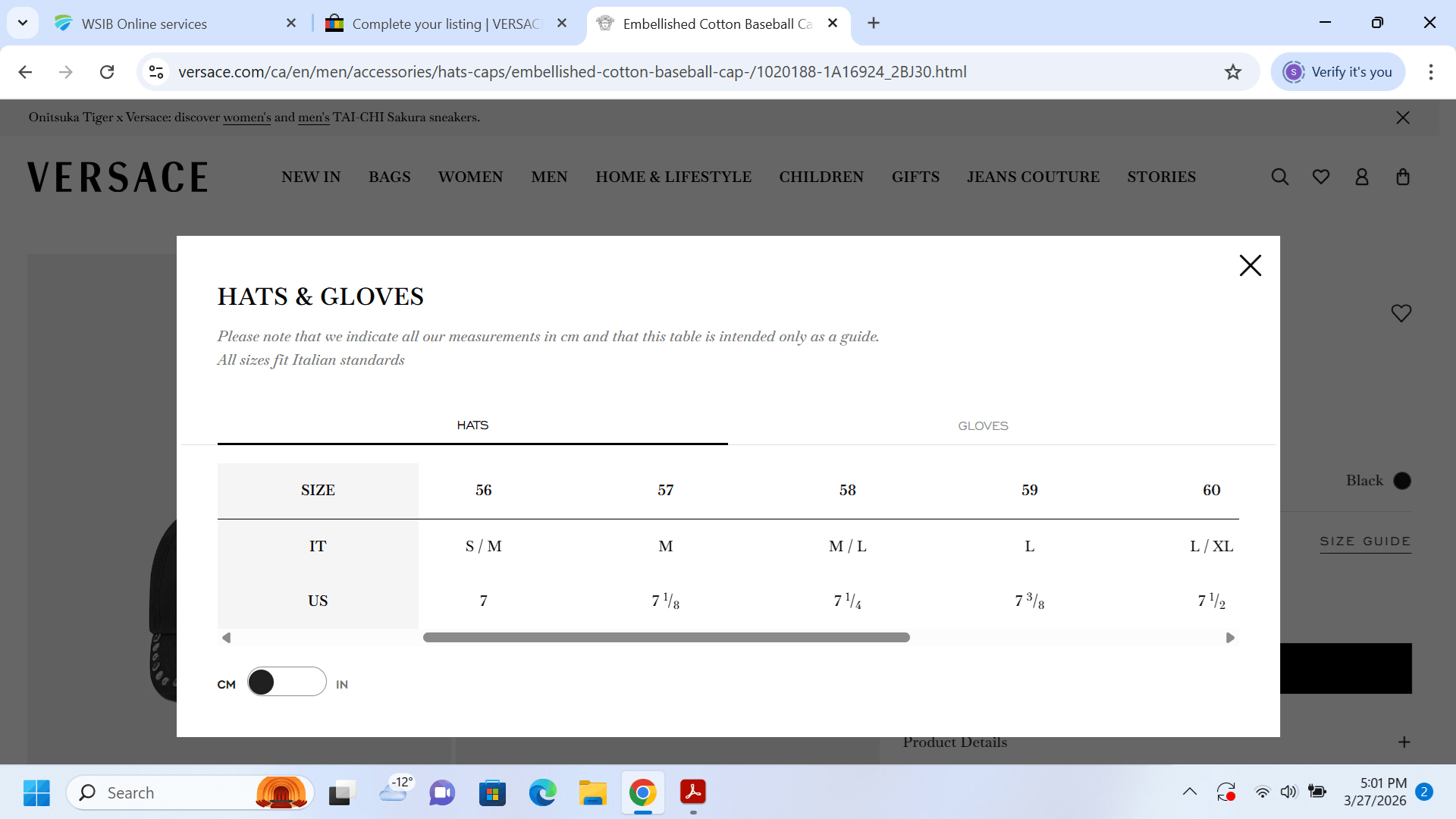
Task: Click the Teams chat icon on taskbar
Action: 442,793
